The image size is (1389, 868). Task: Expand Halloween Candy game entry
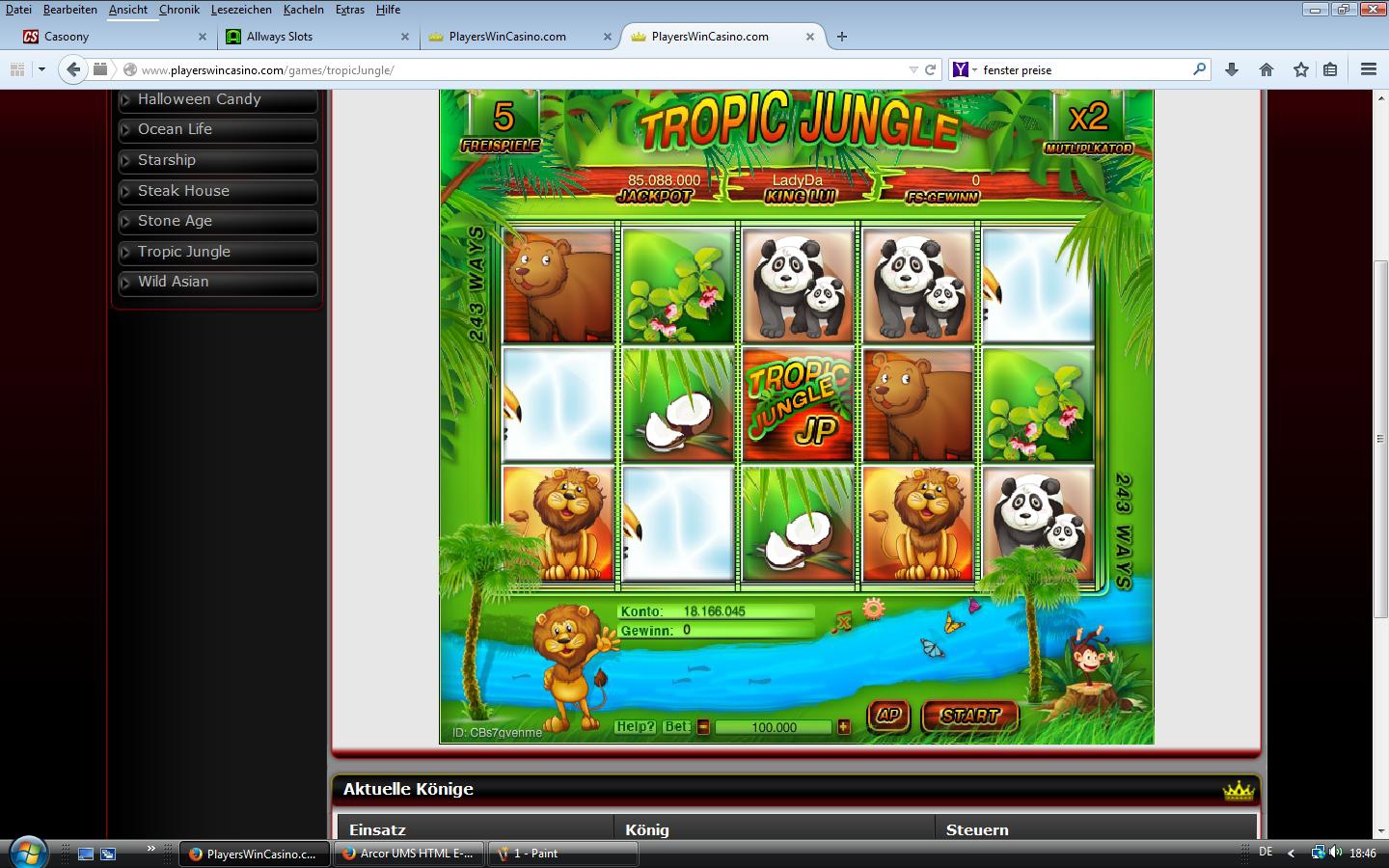coord(218,99)
